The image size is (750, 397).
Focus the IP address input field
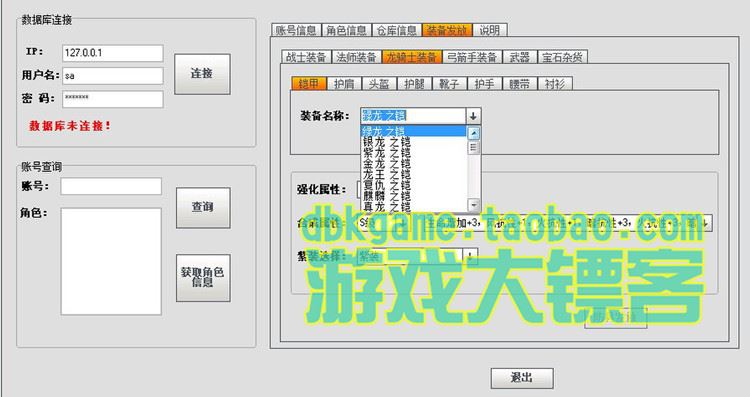point(113,53)
